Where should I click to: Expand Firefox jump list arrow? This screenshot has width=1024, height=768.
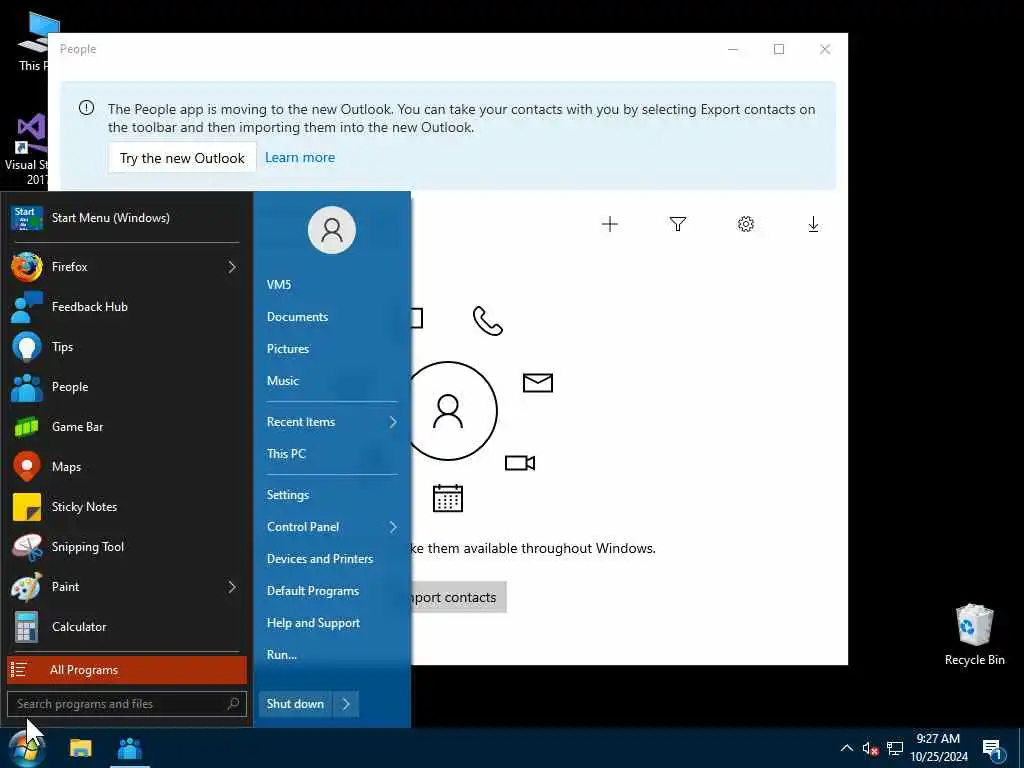point(232,266)
